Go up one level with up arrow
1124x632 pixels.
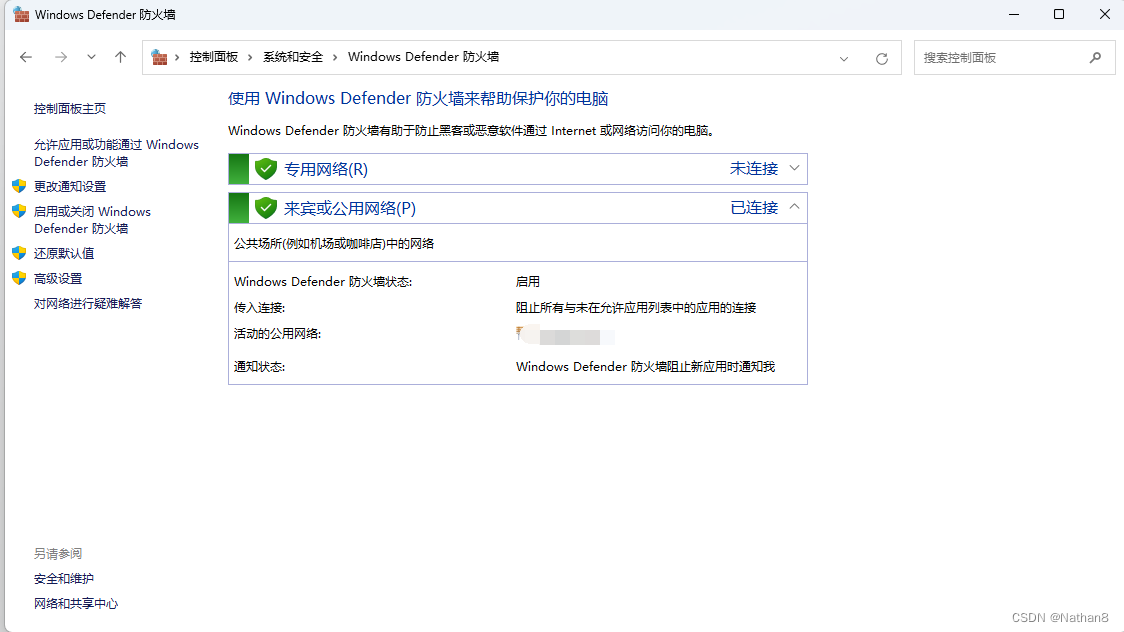coord(120,57)
